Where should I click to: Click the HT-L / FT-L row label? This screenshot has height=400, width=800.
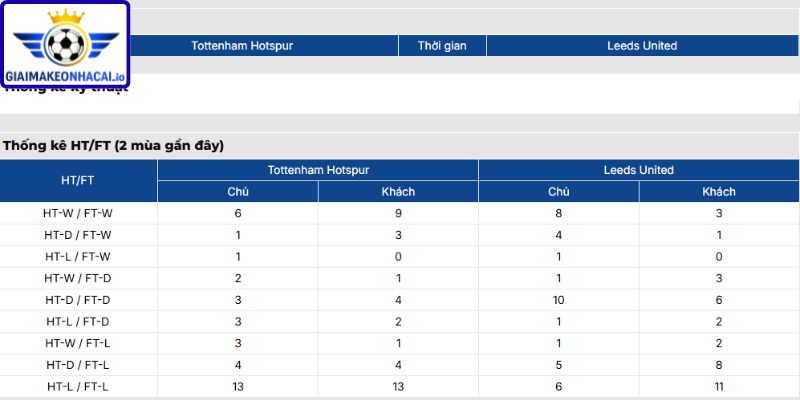[78, 387]
